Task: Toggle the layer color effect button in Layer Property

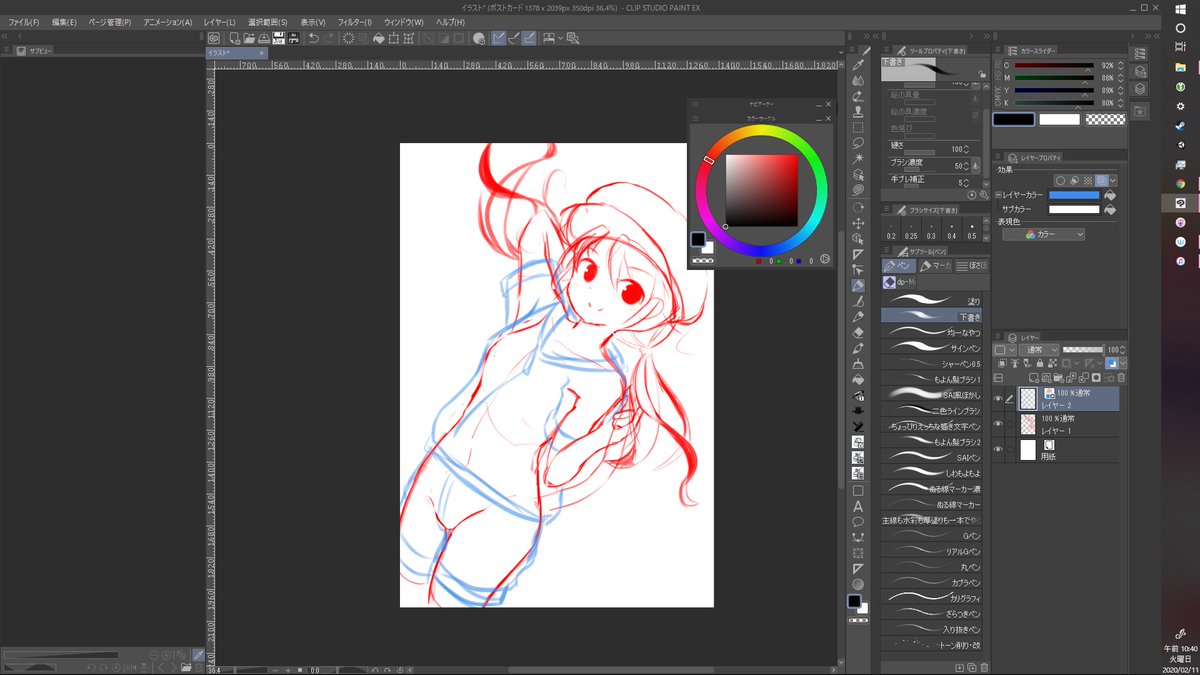Action: click(x=1100, y=180)
